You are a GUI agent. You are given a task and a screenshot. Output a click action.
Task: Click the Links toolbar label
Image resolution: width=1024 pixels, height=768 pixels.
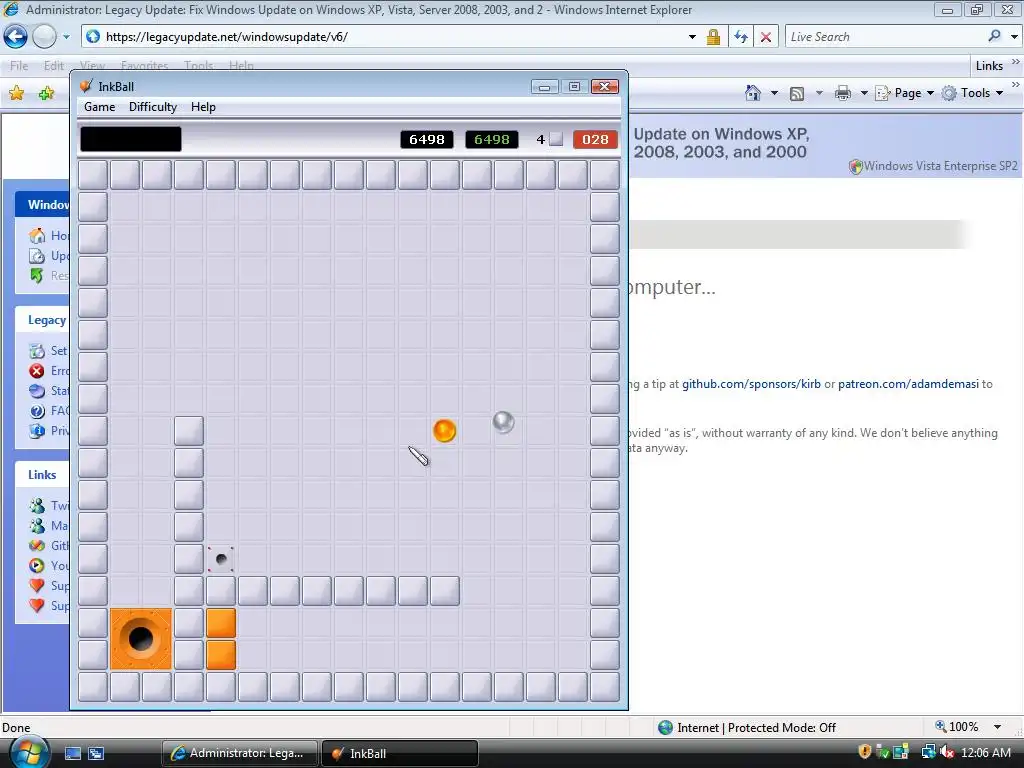coord(989,66)
